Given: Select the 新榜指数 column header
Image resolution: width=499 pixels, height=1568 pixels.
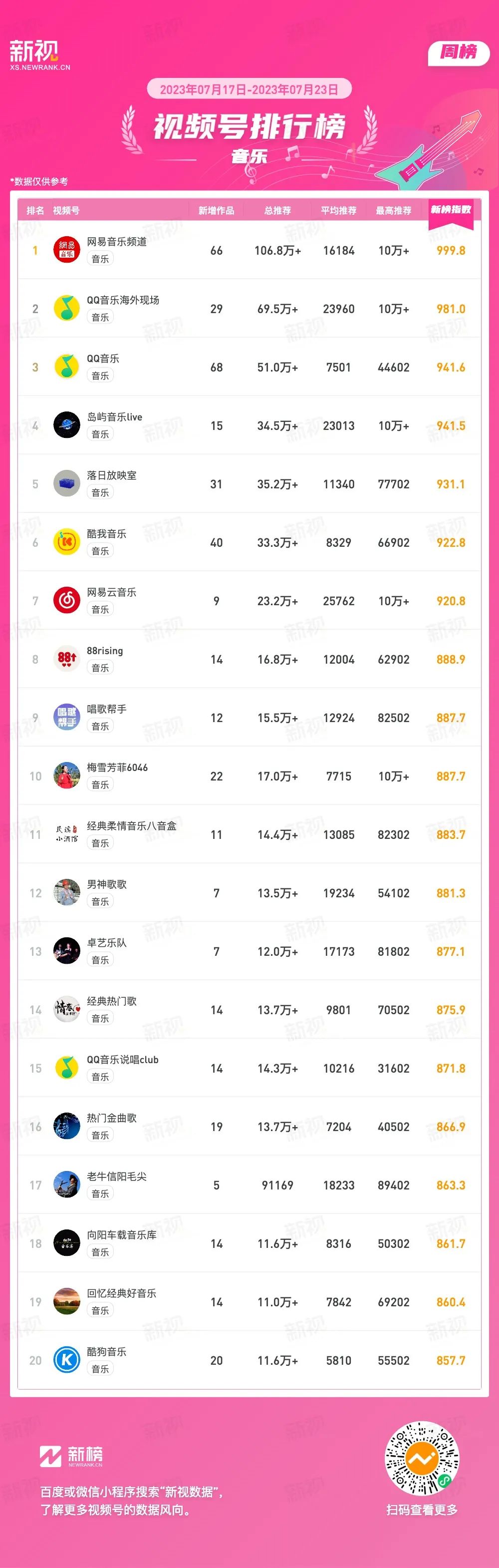Looking at the screenshot, I should pyautogui.click(x=451, y=210).
